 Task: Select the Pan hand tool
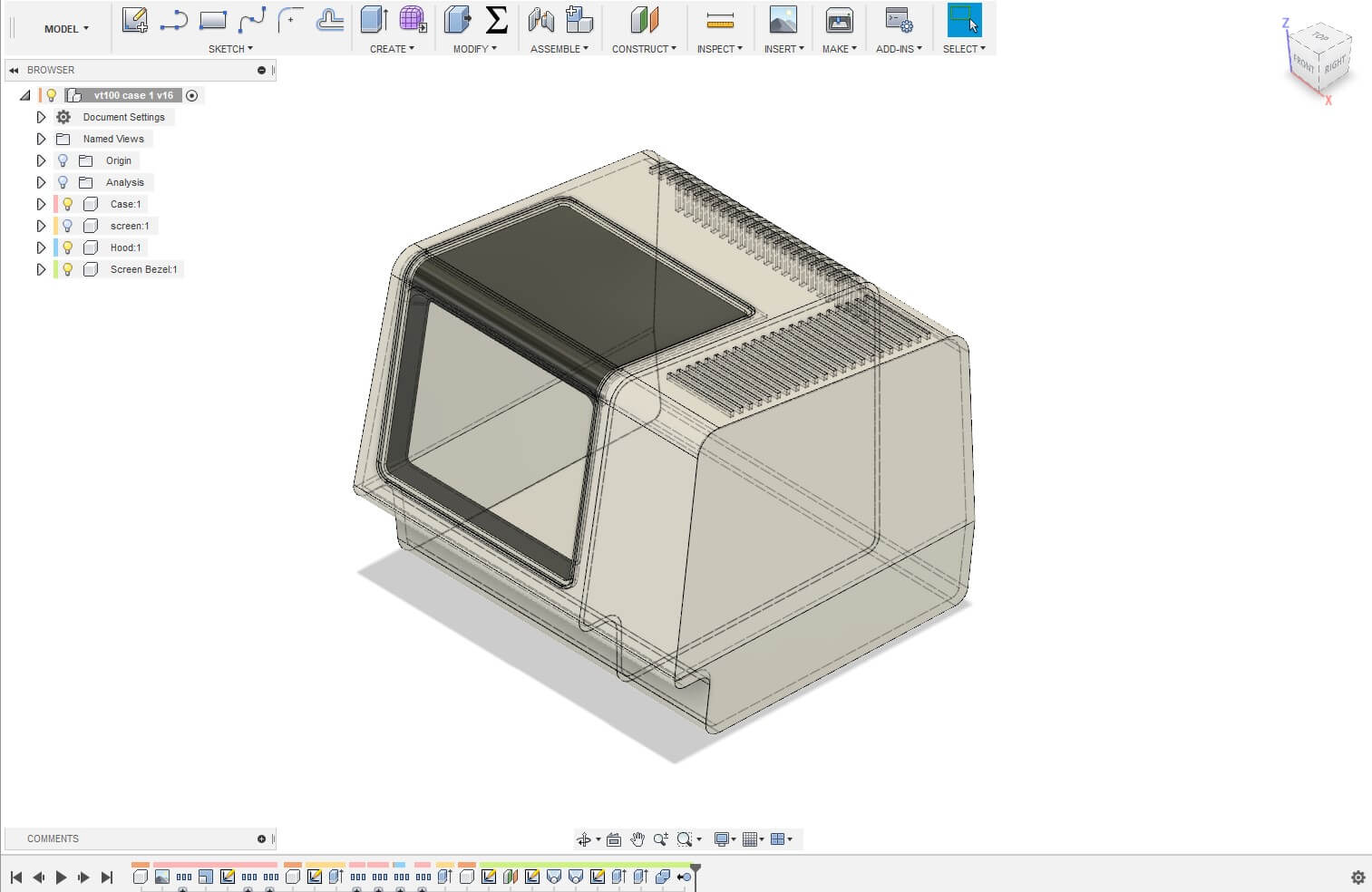pos(637,839)
